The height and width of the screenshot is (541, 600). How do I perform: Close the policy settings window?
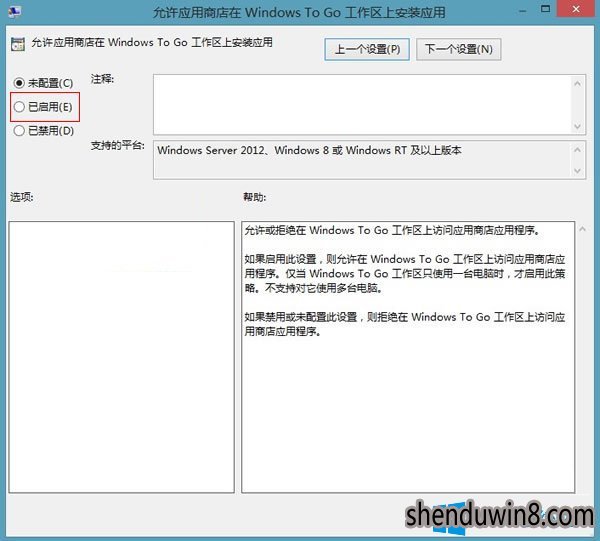(x=576, y=9)
